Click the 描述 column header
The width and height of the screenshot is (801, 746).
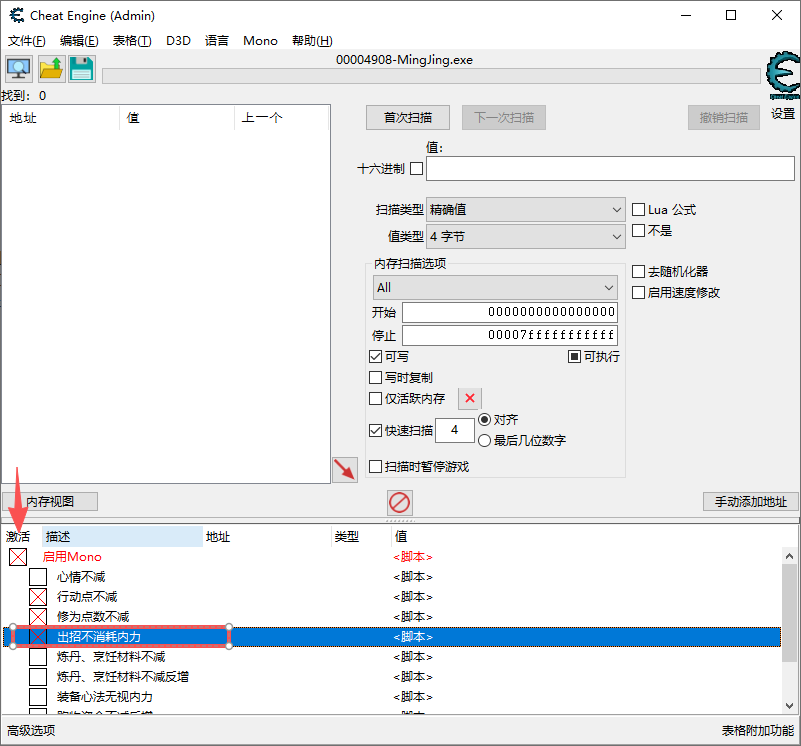click(x=122, y=537)
